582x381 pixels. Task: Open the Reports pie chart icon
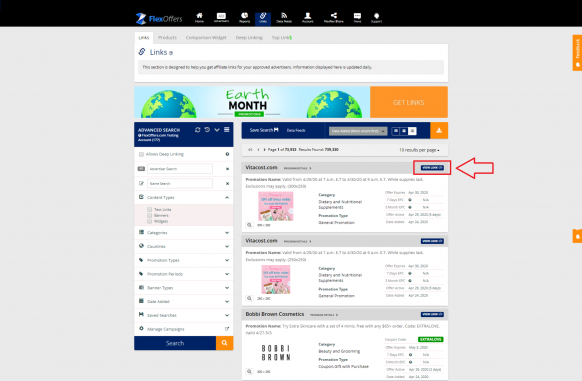coord(244,17)
